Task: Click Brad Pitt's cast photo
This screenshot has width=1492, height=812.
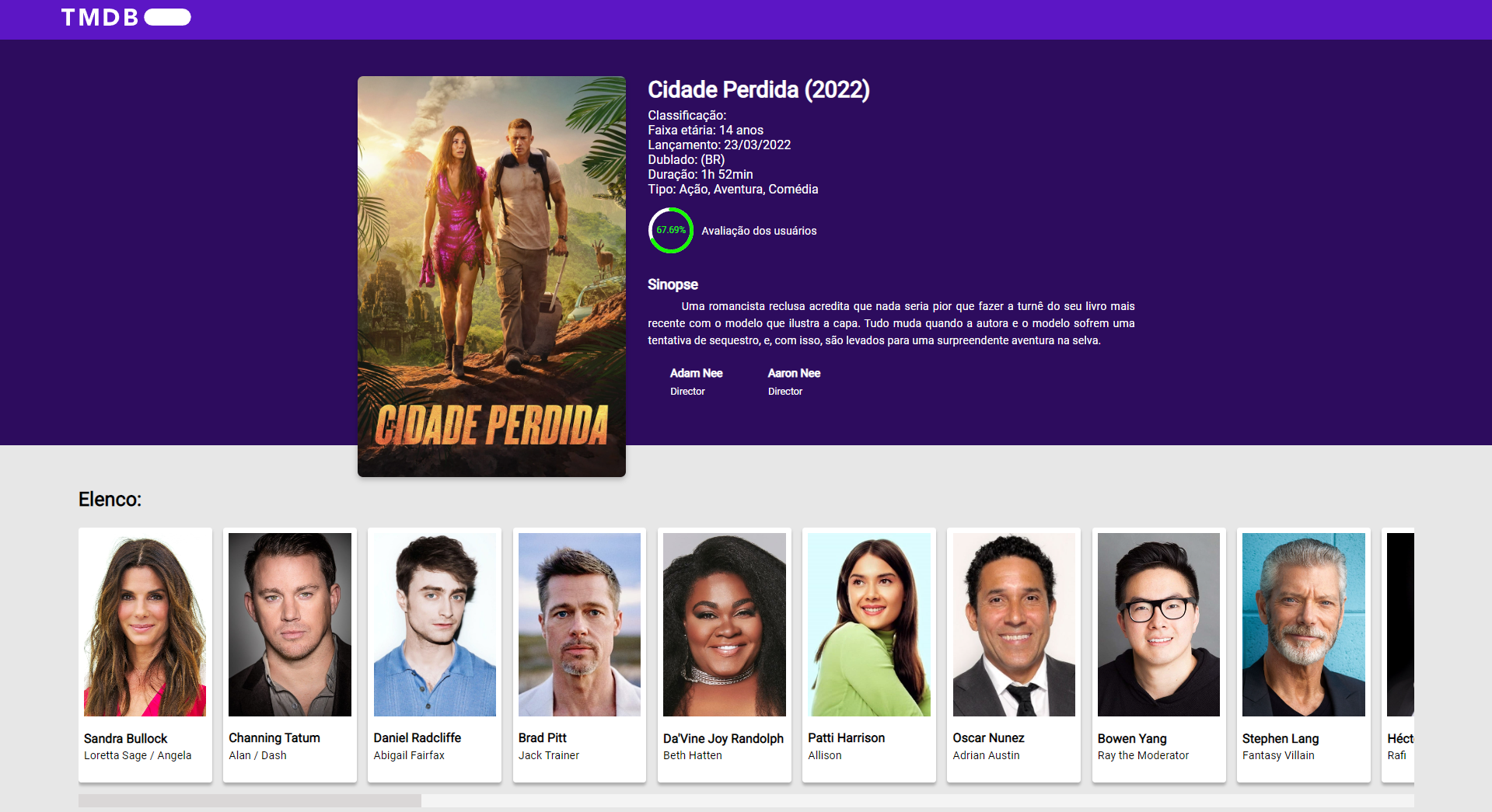Action: (x=580, y=625)
